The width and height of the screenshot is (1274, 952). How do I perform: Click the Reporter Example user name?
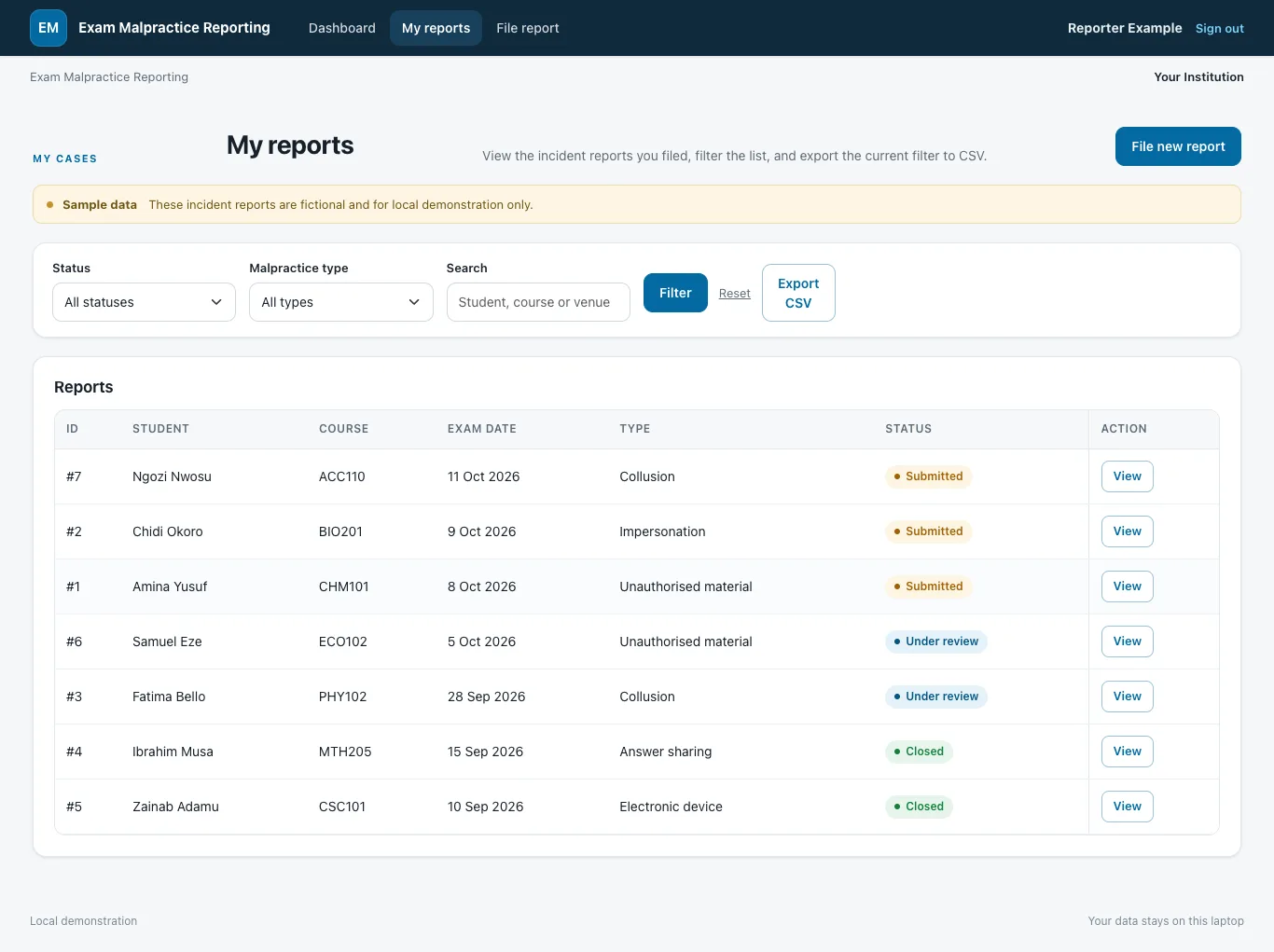point(1125,28)
